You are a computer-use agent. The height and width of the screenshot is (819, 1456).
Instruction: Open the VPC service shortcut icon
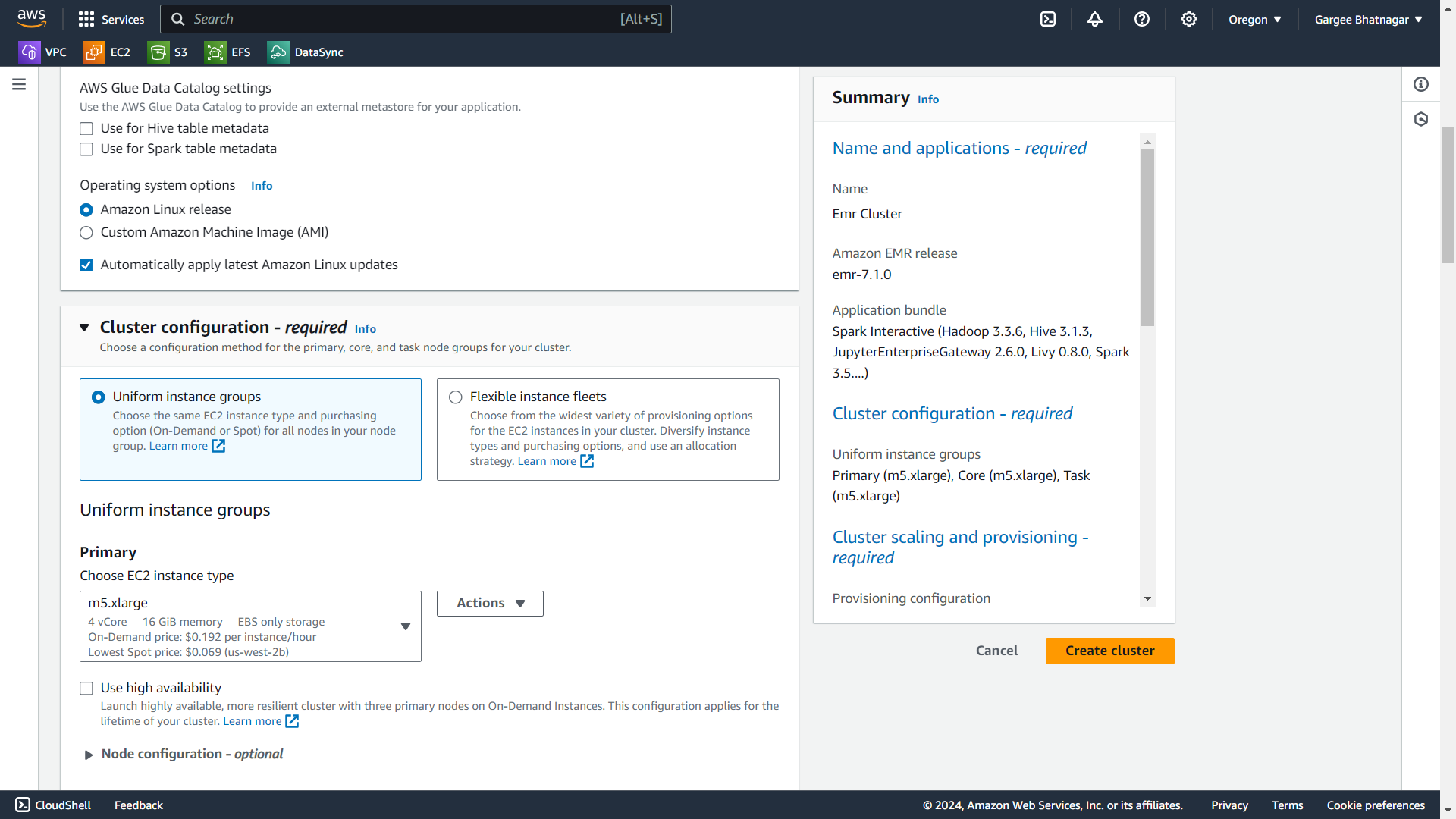(x=29, y=52)
